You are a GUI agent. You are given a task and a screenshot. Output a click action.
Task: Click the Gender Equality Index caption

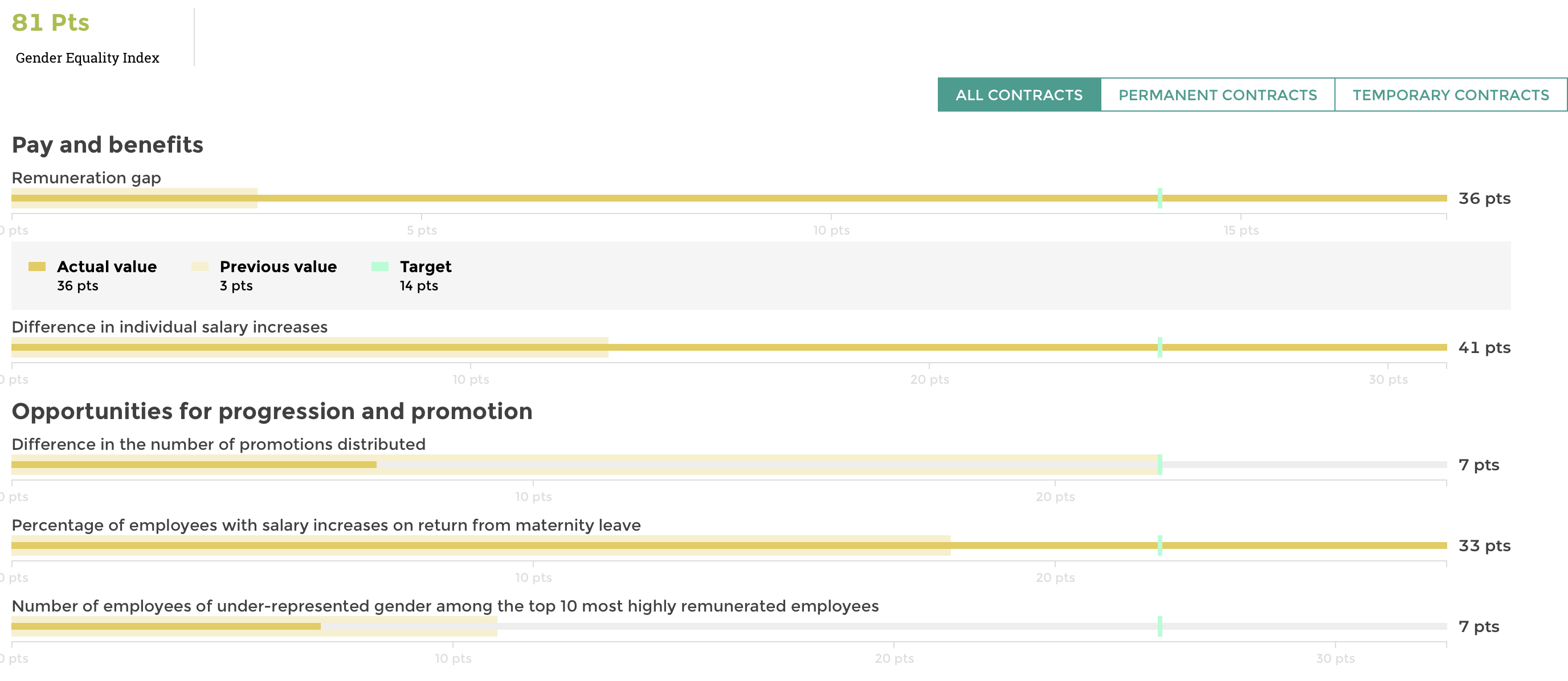point(87,58)
